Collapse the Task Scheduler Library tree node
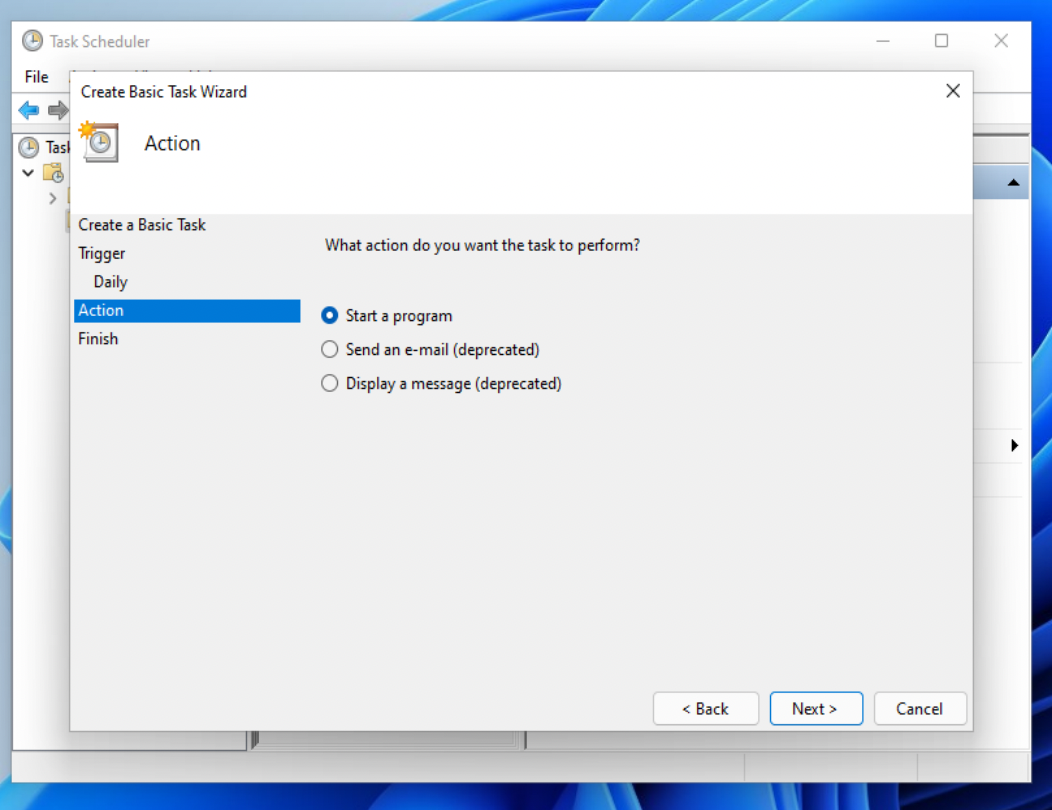Image resolution: width=1052 pixels, height=810 pixels. pyautogui.click(x=28, y=173)
